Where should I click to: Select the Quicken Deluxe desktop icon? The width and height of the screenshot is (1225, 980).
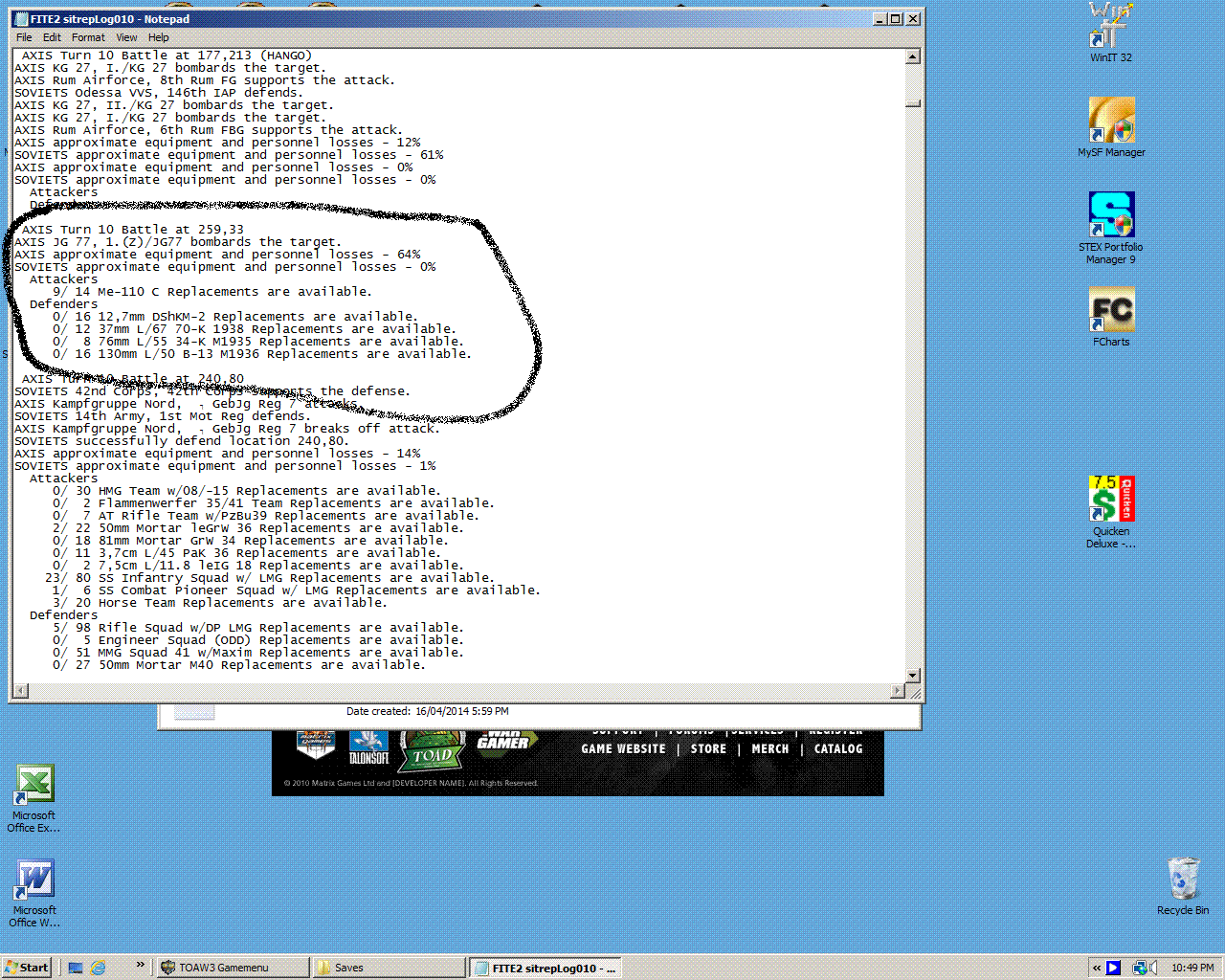(x=1111, y=512)
